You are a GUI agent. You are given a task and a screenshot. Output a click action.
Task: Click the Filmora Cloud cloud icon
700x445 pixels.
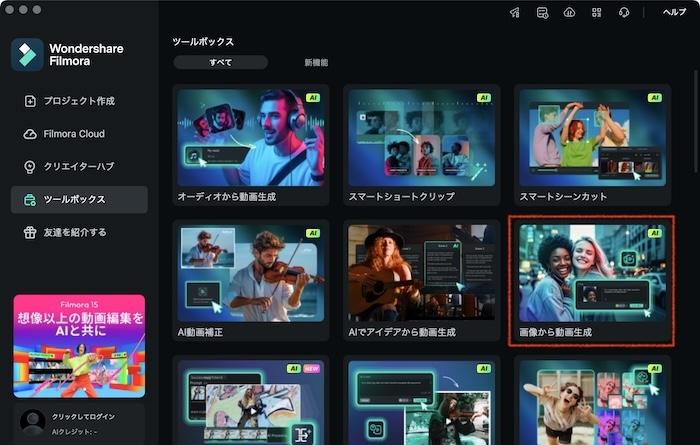(x=30, y=134)
